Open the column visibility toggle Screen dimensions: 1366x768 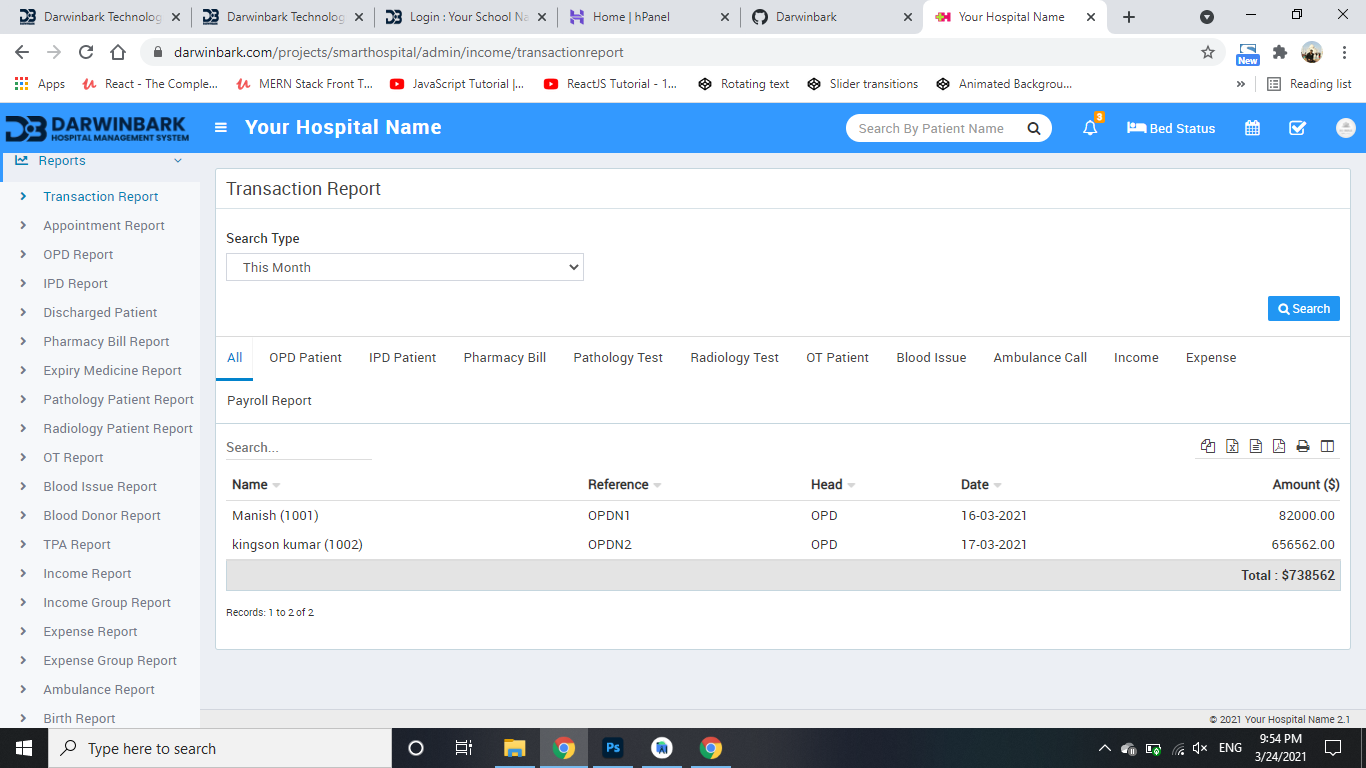1328,447
